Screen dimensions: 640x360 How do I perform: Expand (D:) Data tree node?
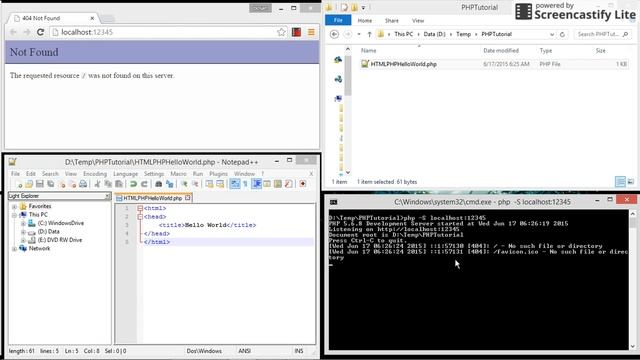click(x=23, y=232)
